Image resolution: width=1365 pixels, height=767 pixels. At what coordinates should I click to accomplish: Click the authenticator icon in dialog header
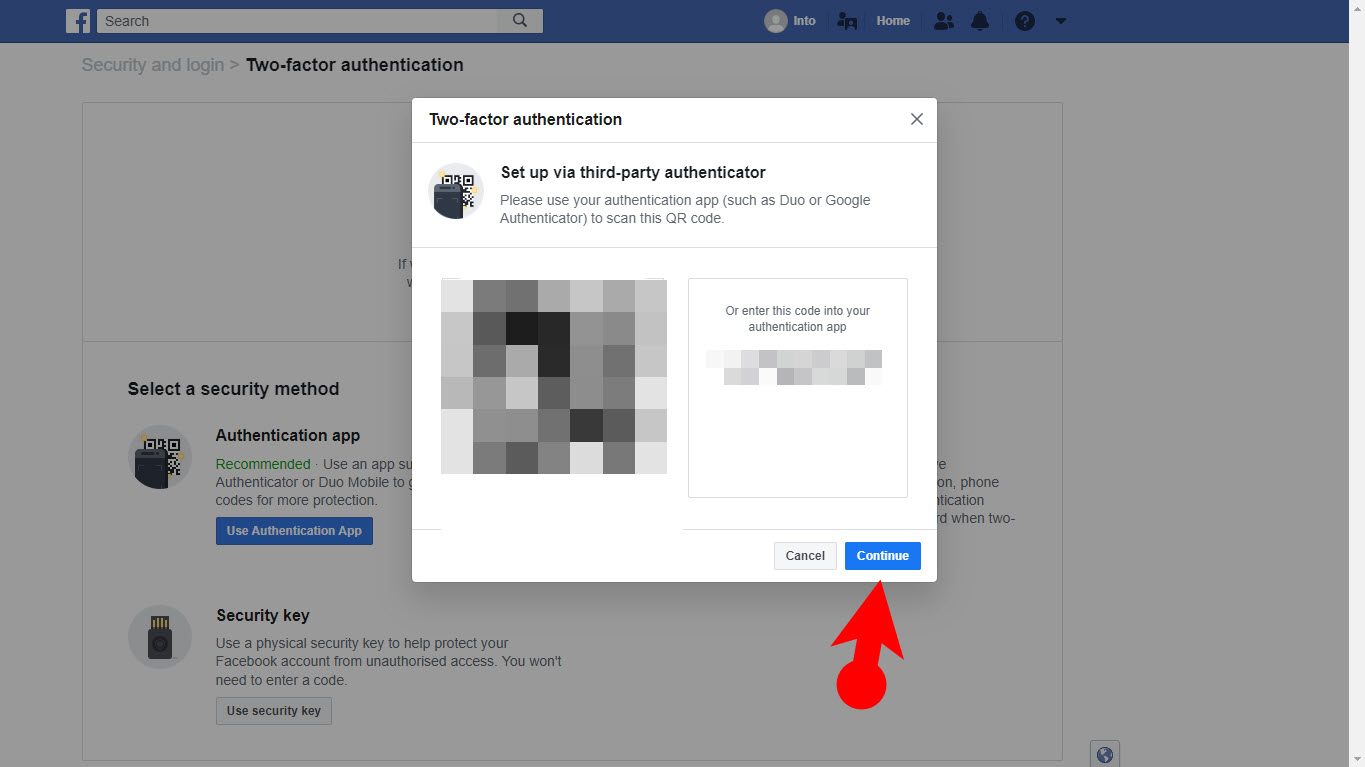tap(456, 191)
